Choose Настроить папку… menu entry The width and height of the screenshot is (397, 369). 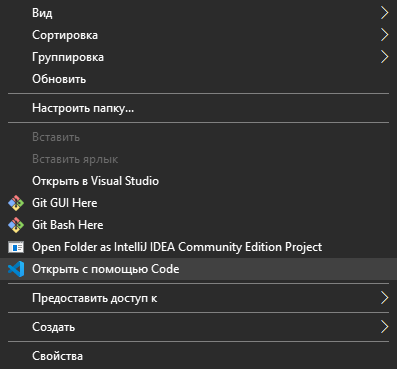click(x=198, y=108)
